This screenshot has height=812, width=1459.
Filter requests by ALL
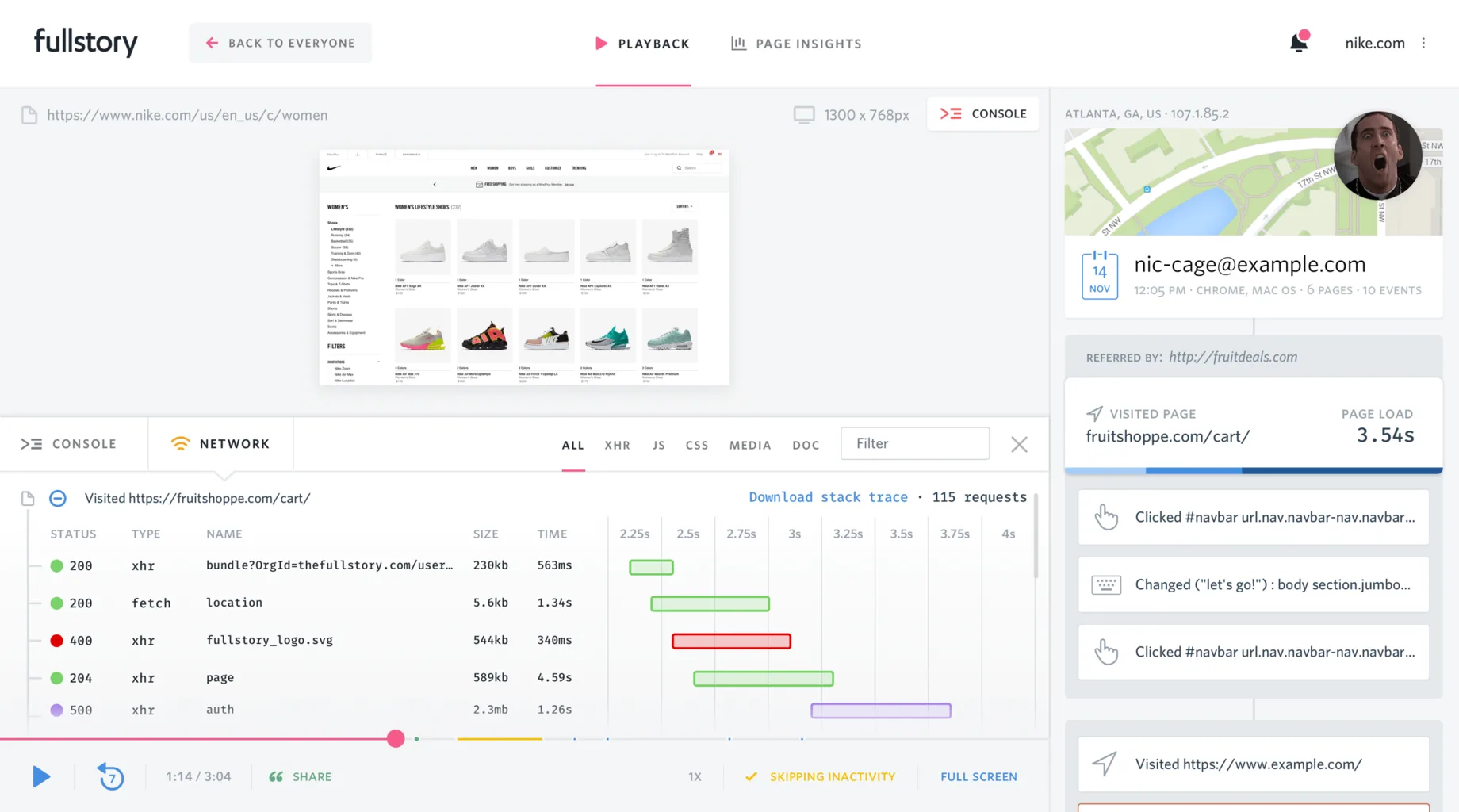tap(572, 445)
